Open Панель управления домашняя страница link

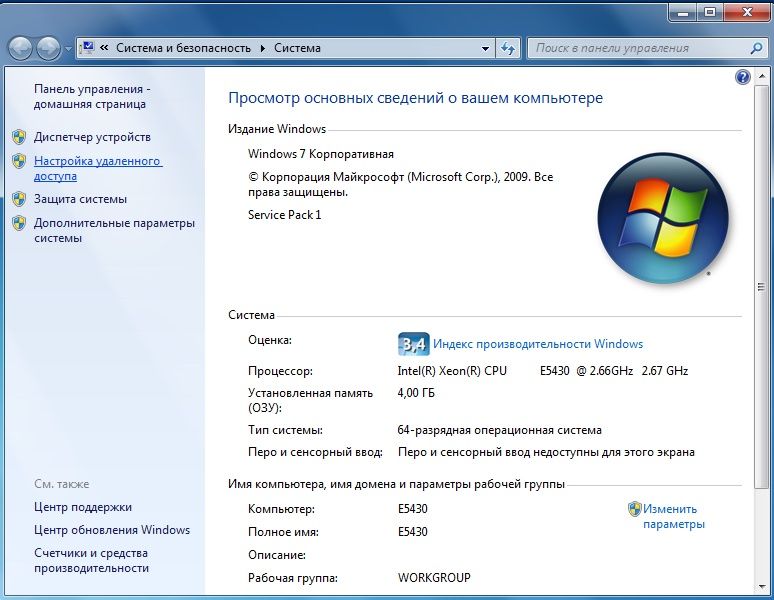pos(92,96)
